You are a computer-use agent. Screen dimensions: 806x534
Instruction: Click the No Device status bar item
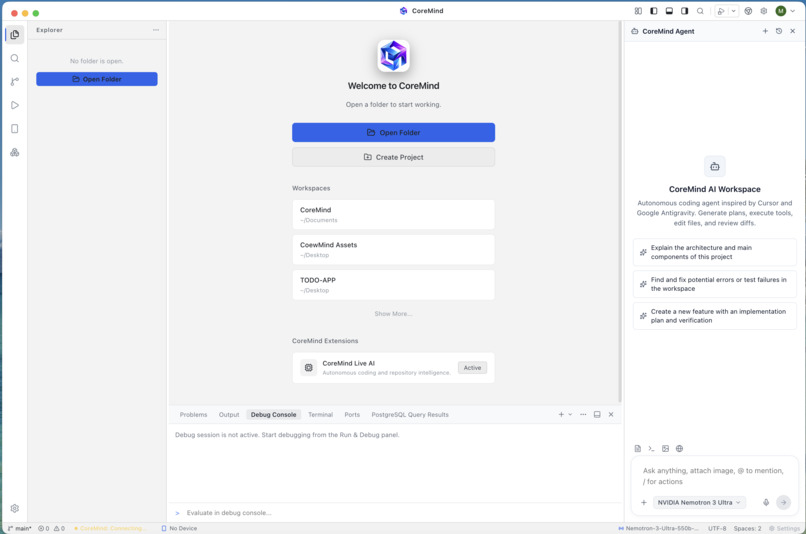179,528
